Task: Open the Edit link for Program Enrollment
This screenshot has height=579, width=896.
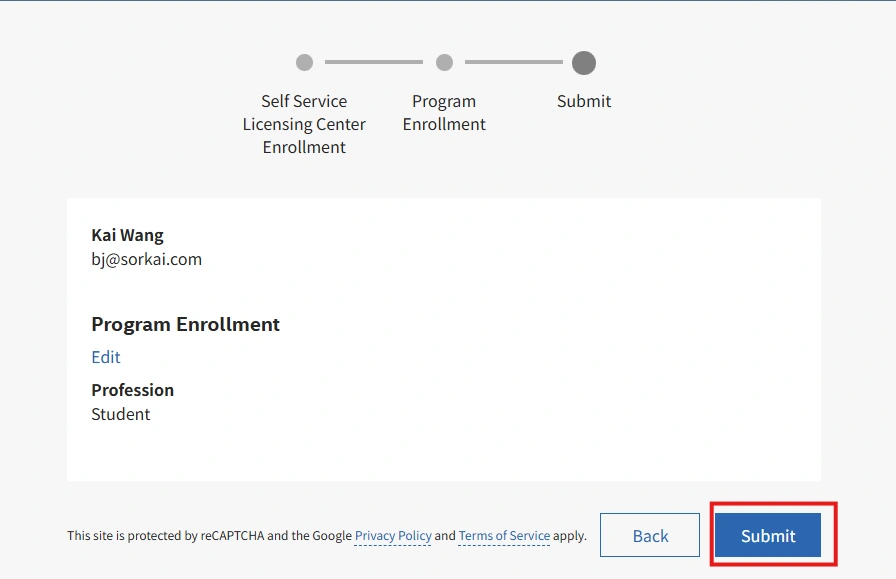Action: [106, 357]
